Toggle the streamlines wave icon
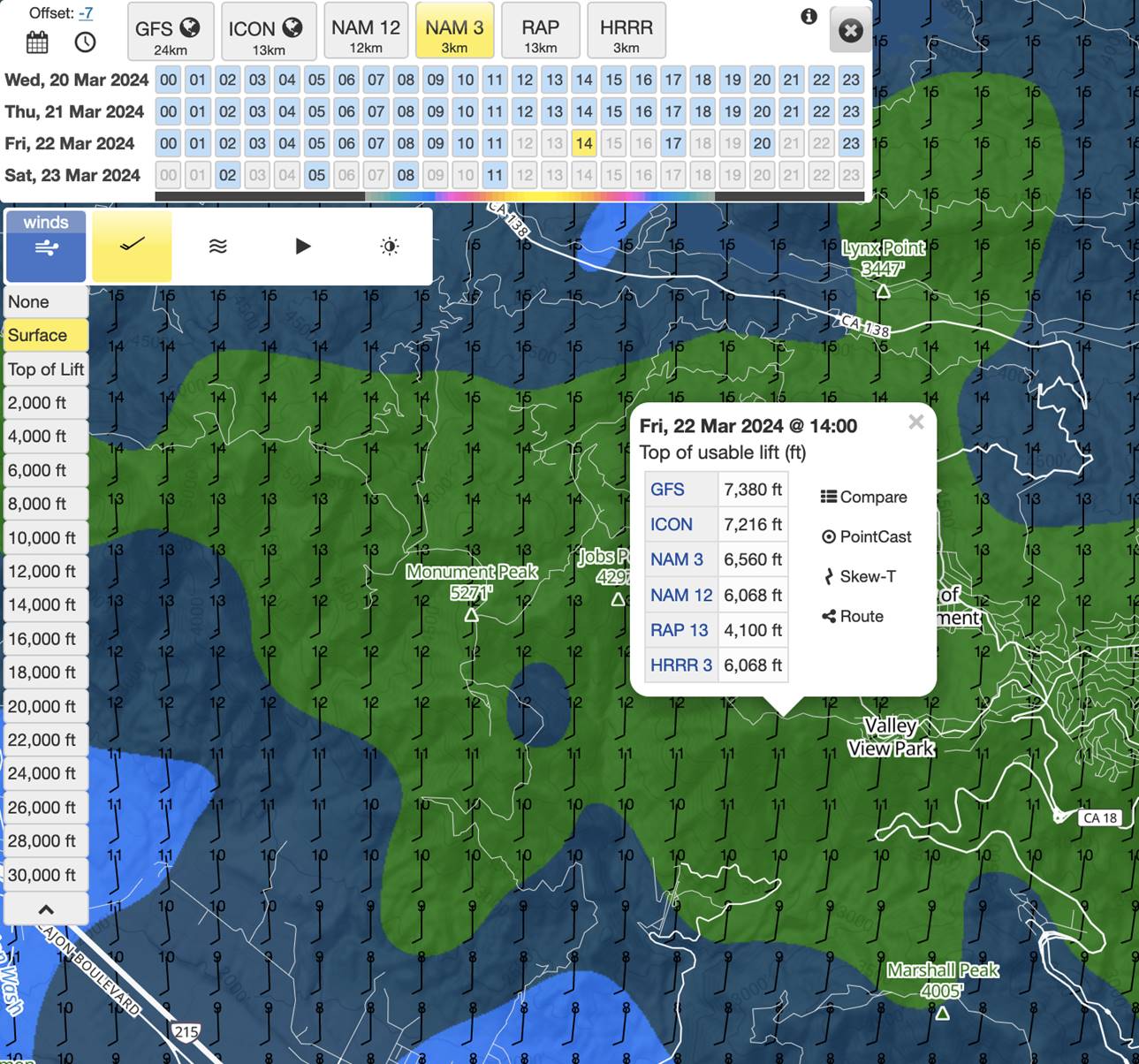1139x1064 pixels. (217, 246)
